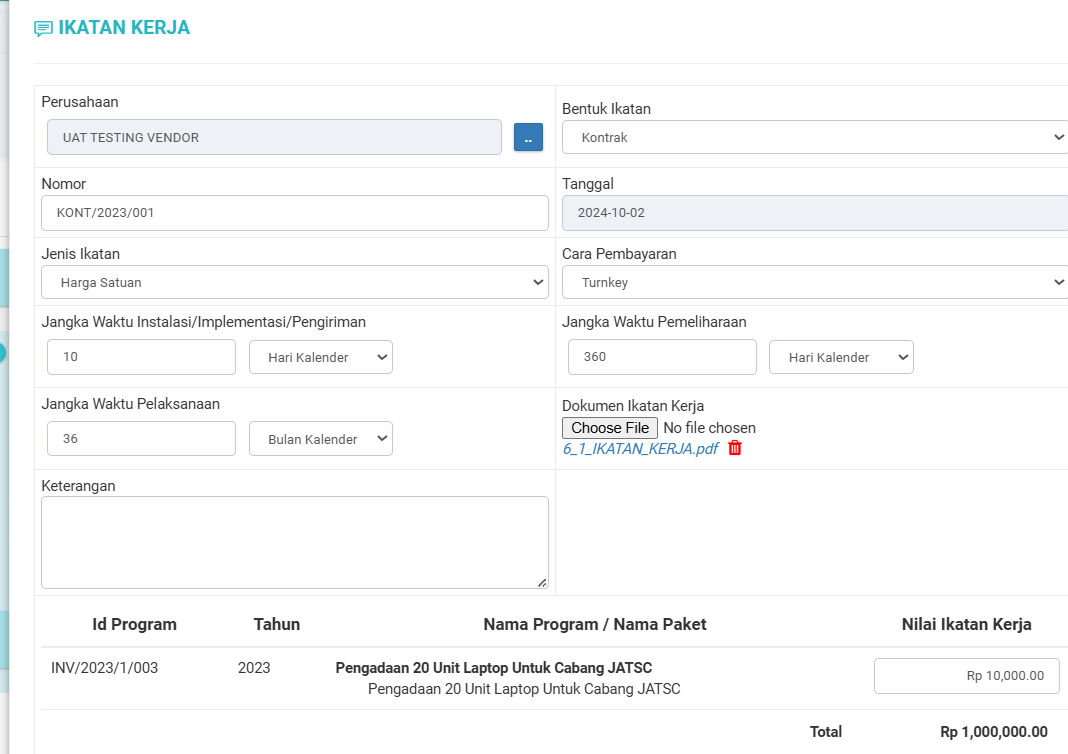This screenshot has width=1068, height=754.
Task: Click the blue browse button next to Perusahaan
Action: (528, 138)
